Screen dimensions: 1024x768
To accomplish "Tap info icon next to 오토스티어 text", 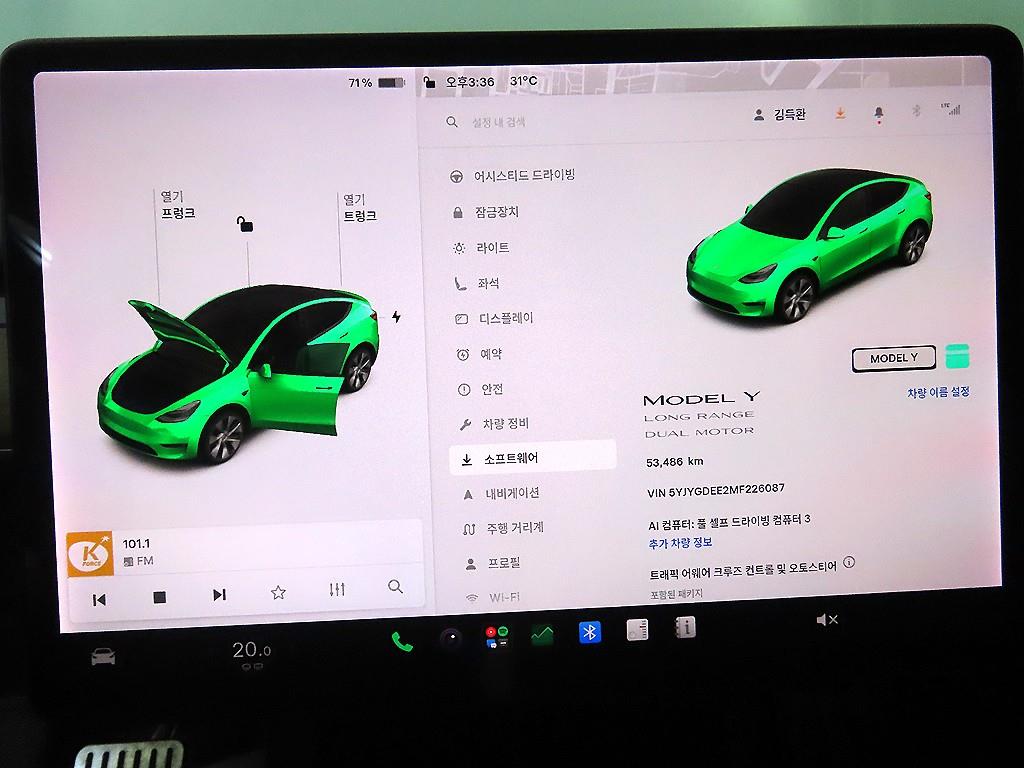I will [848, 562].
